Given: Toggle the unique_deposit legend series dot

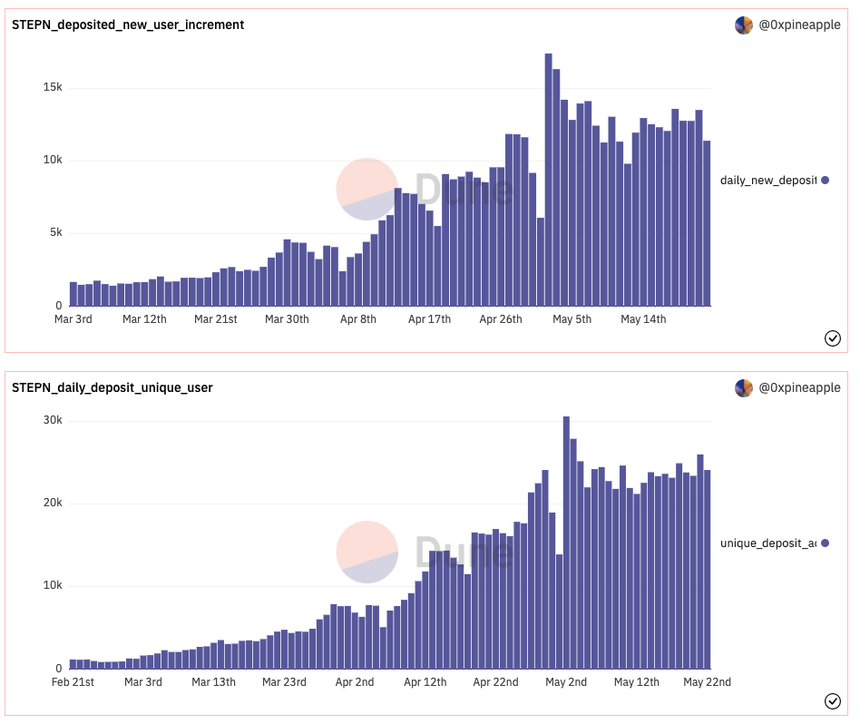Looking at the screenshot, I should (825, 543).
